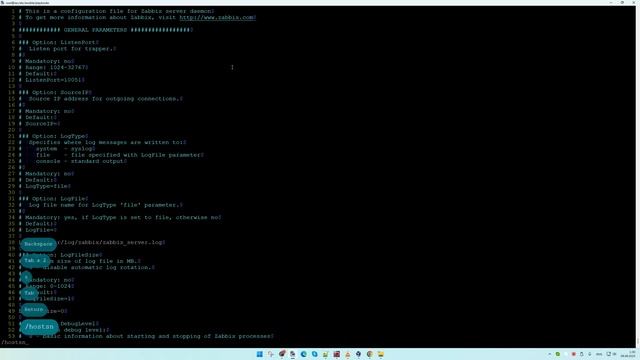Click the 'Range: 1024-32767' line

(x=53, y=67)
